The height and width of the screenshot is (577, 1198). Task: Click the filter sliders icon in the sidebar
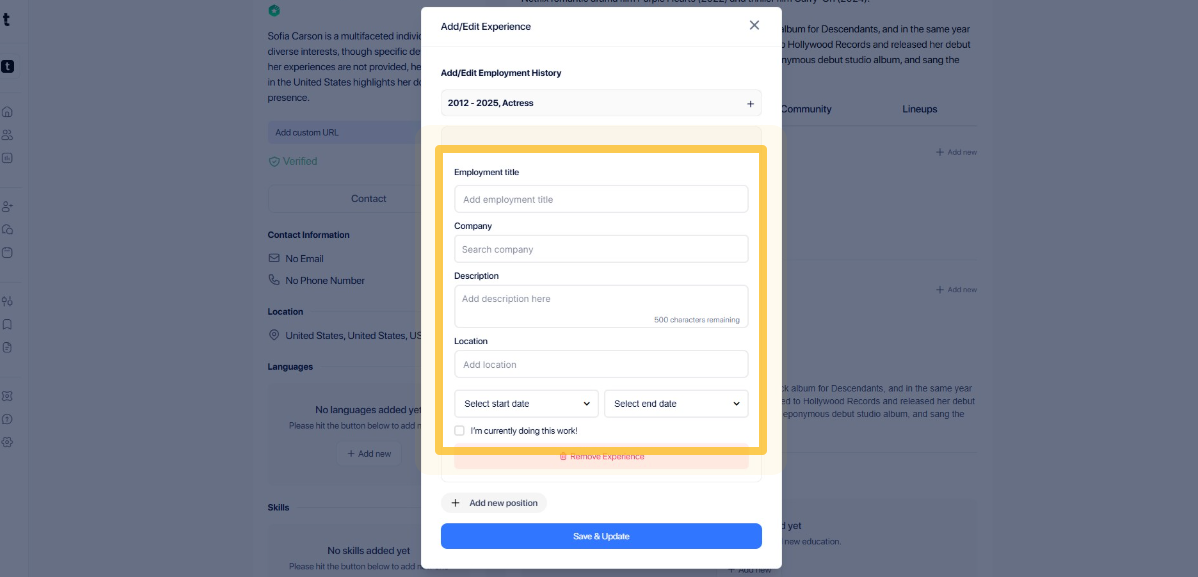(x=8, y=301)
